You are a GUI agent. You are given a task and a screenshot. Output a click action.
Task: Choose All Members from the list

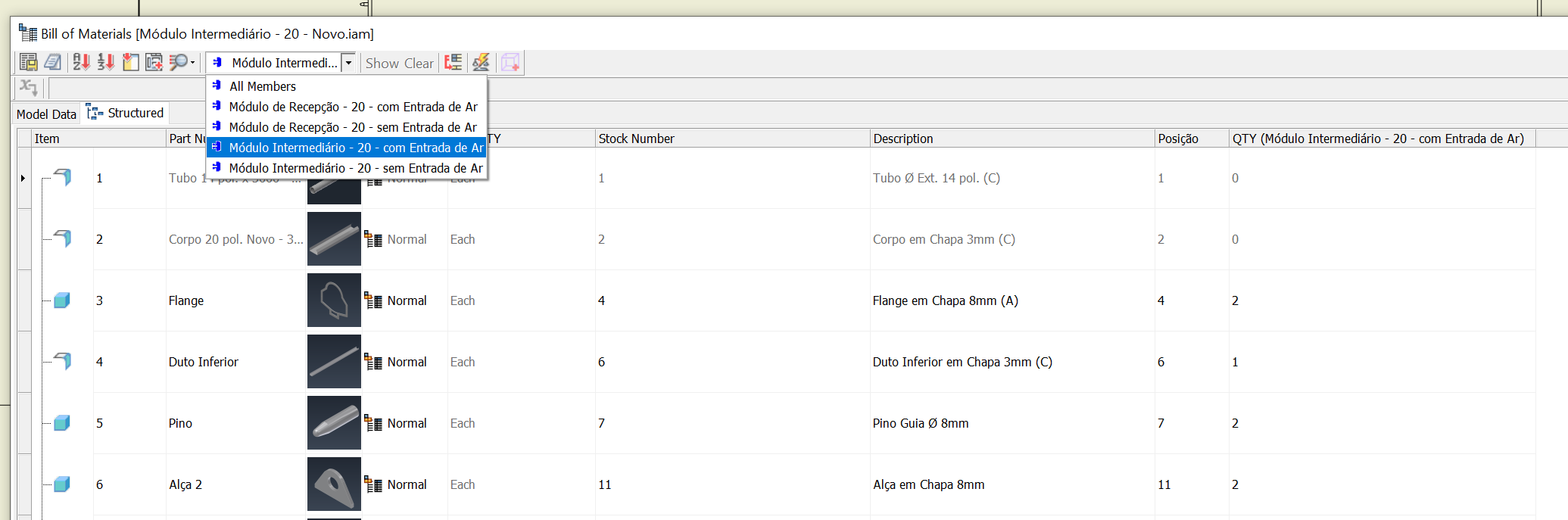coord(263,86)
